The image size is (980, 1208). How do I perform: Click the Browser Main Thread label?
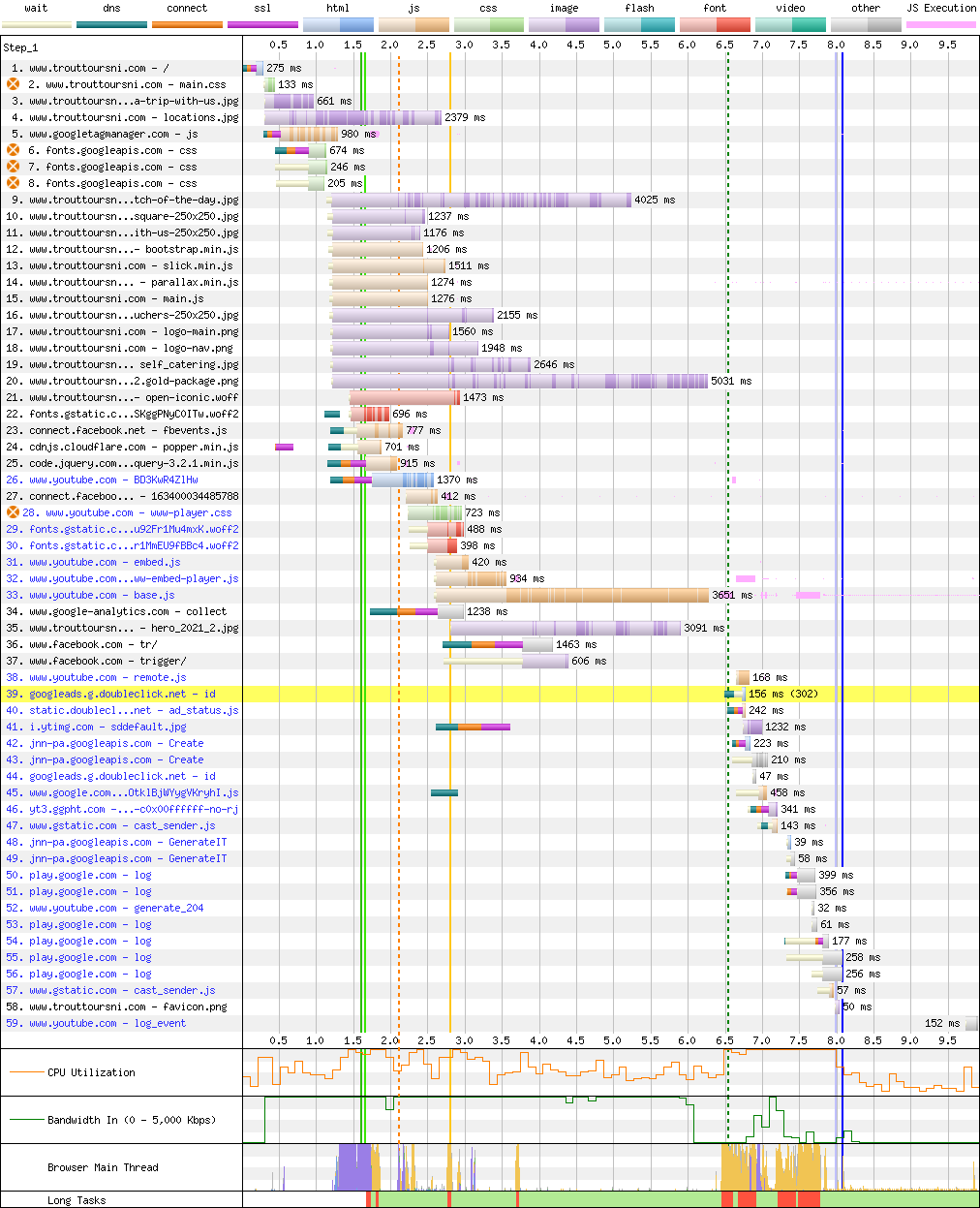pos(103,1167)
